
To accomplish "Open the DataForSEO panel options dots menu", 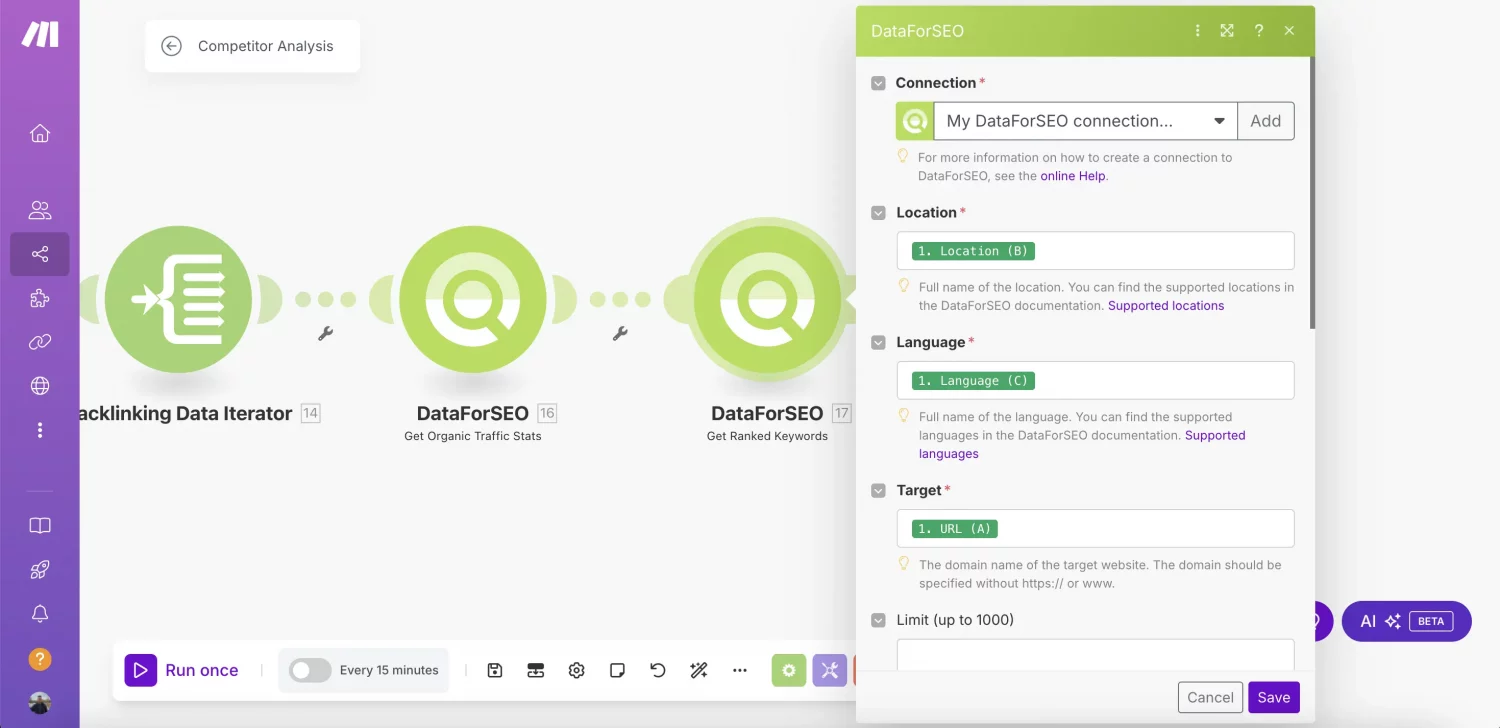I will 1197,31.
